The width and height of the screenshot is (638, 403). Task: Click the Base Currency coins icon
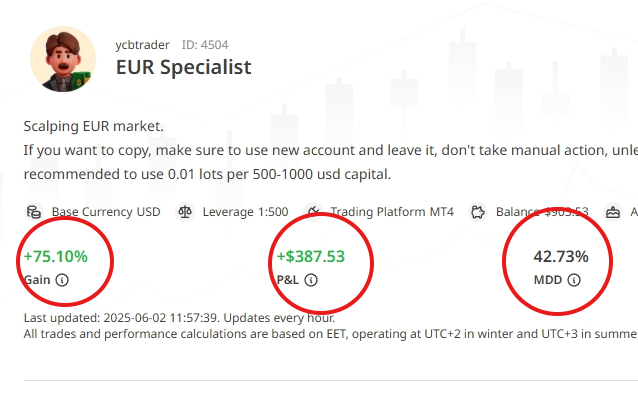click(x=34, y=212)
